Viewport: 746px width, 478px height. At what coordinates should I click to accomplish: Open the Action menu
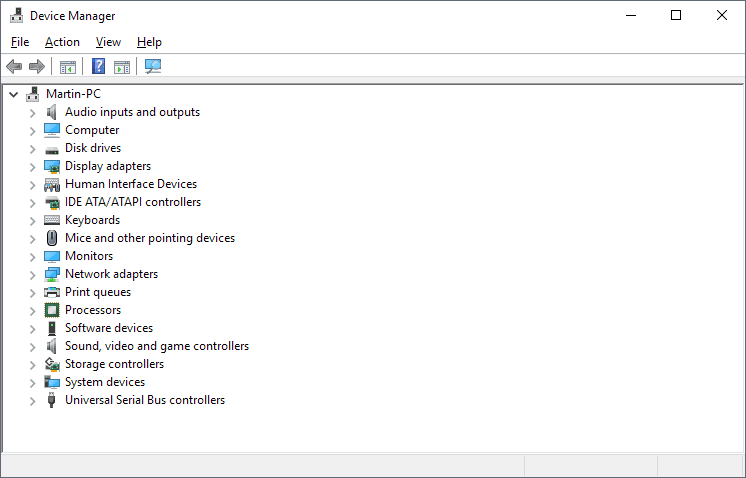62,42
